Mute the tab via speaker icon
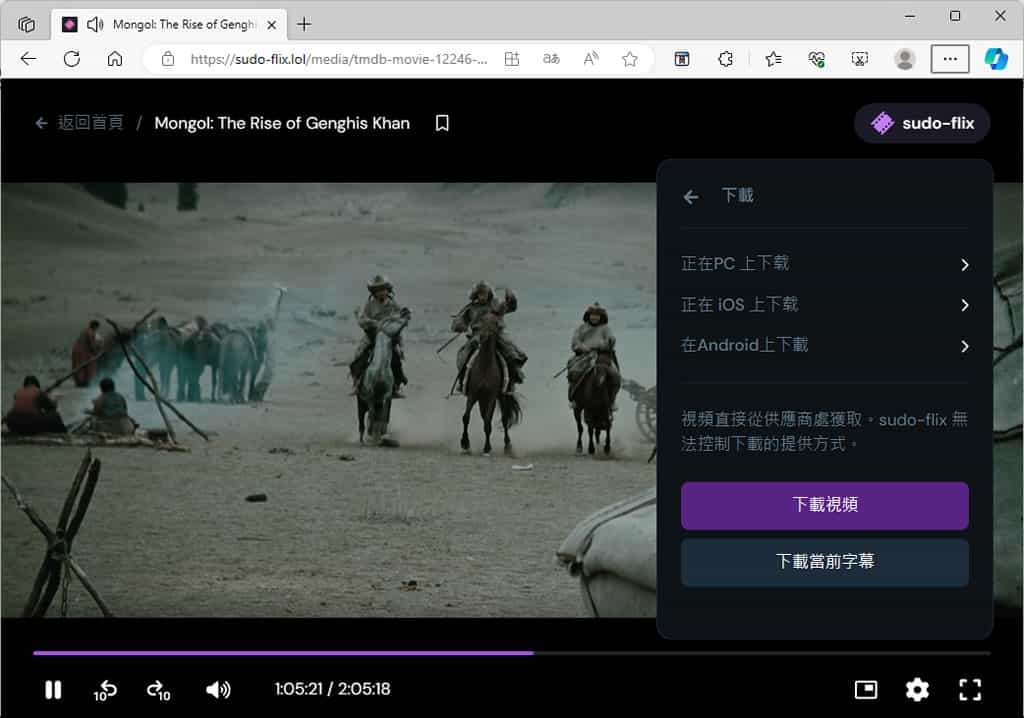 pyautogui.click(x=95, y=25)
